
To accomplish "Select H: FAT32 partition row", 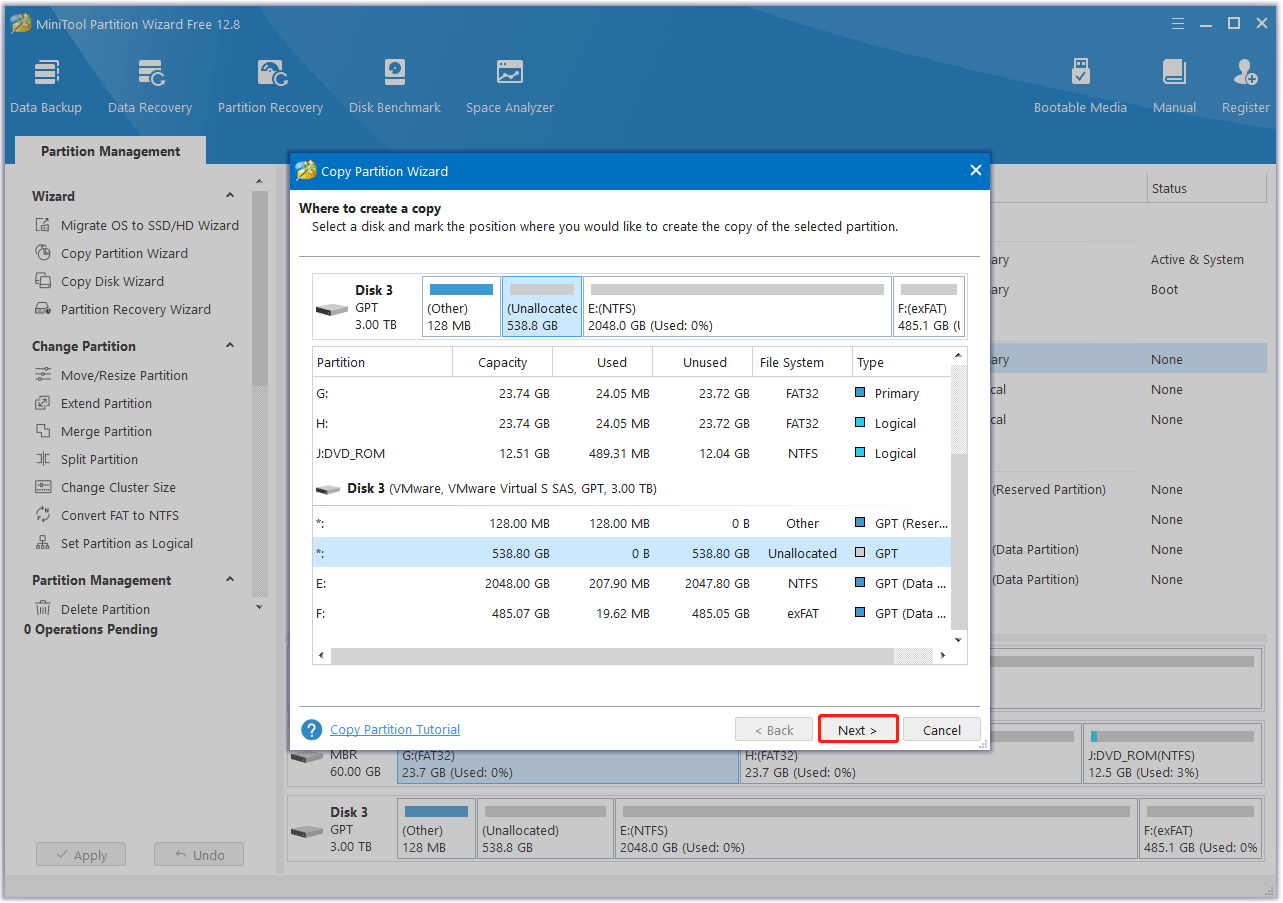I will click(x=631, y=423).
